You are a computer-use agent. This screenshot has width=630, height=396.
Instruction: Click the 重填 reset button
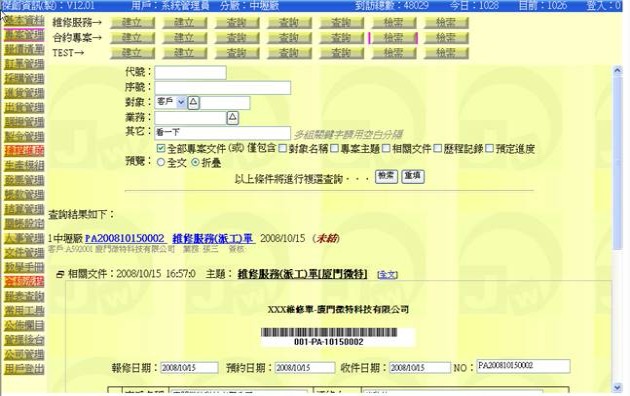click(x=413, y=176)
